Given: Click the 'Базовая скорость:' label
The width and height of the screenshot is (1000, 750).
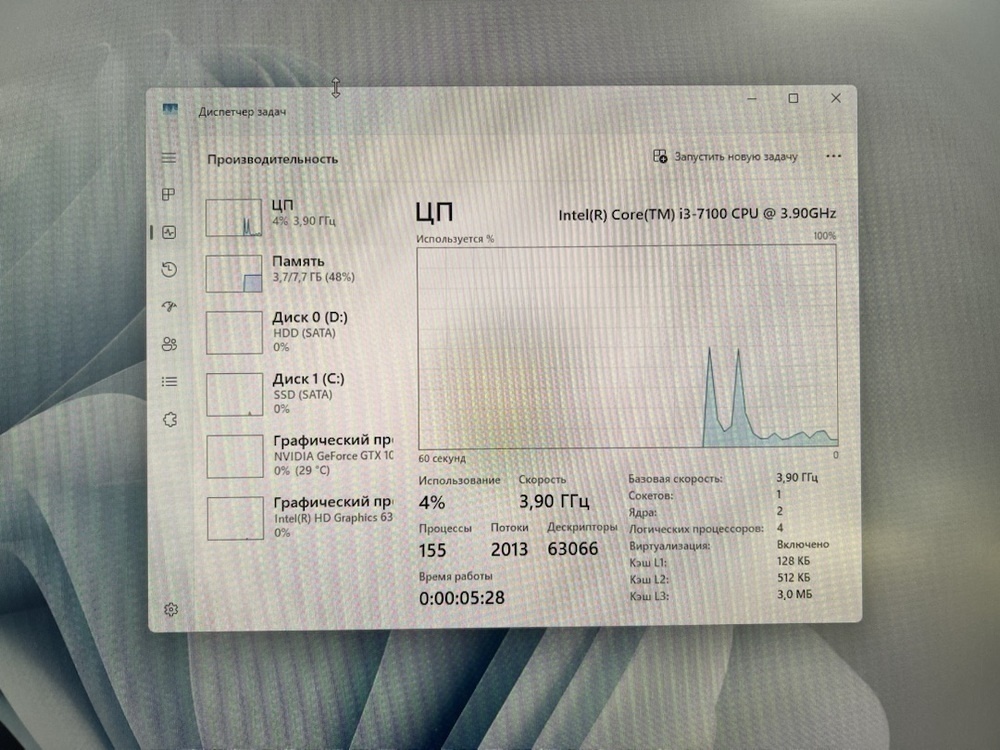Looking at the screenshot, I should (675, 478).
